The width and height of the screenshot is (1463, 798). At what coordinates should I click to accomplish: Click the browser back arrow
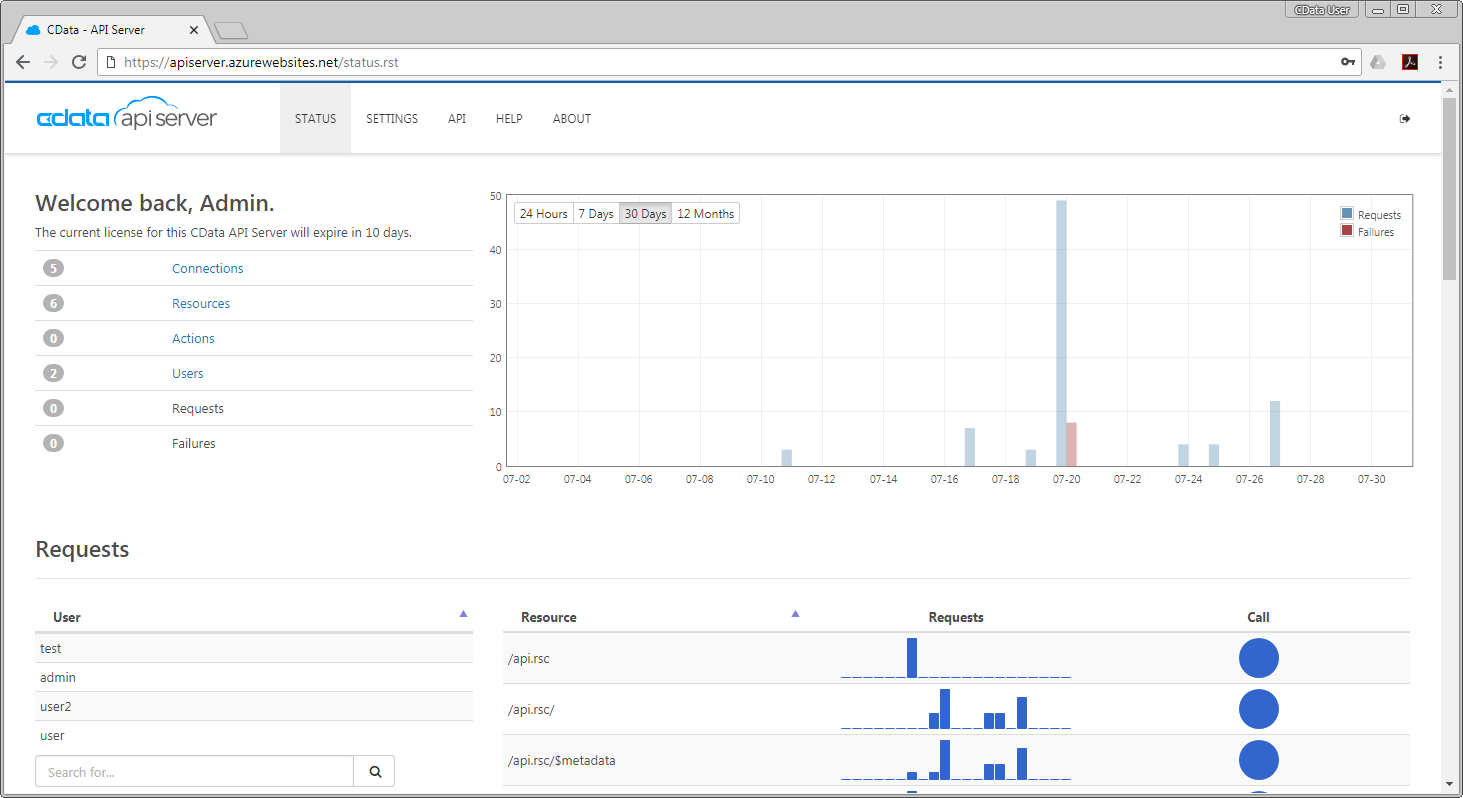23,62
